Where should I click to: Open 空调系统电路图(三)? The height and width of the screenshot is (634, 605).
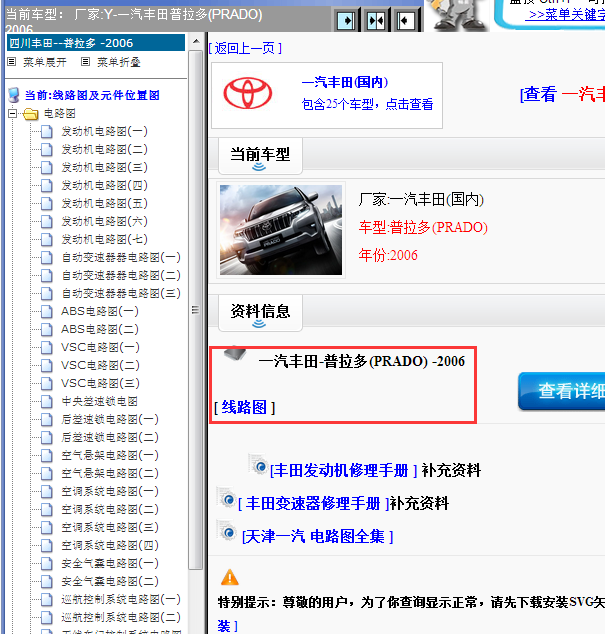tap(110, 527)
